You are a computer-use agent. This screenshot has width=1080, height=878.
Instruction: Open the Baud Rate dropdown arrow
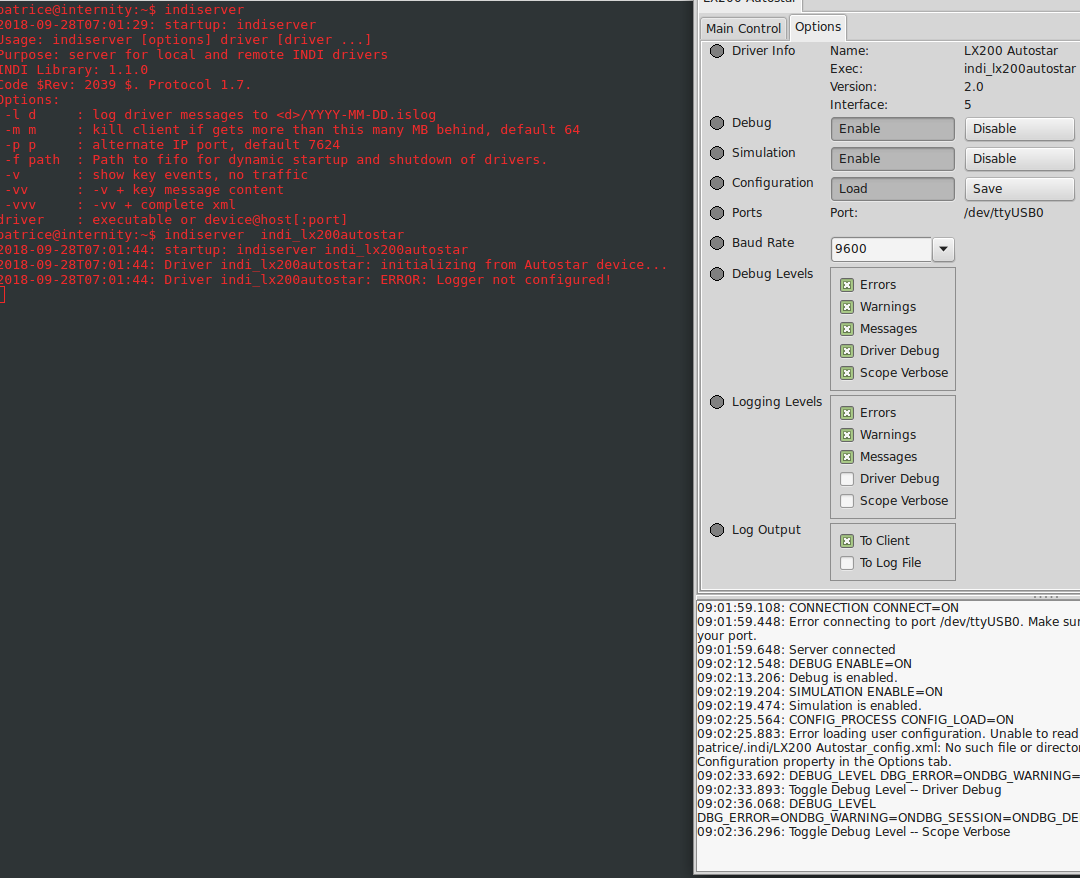pos(943,249)
